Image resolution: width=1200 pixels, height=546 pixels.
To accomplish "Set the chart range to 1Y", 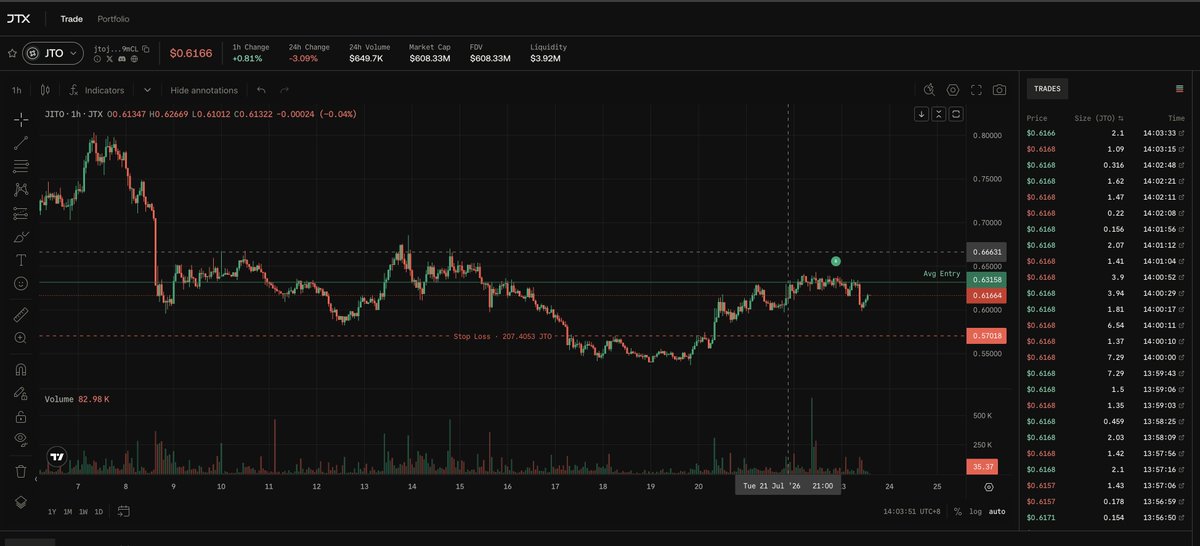I will [52, 511].
